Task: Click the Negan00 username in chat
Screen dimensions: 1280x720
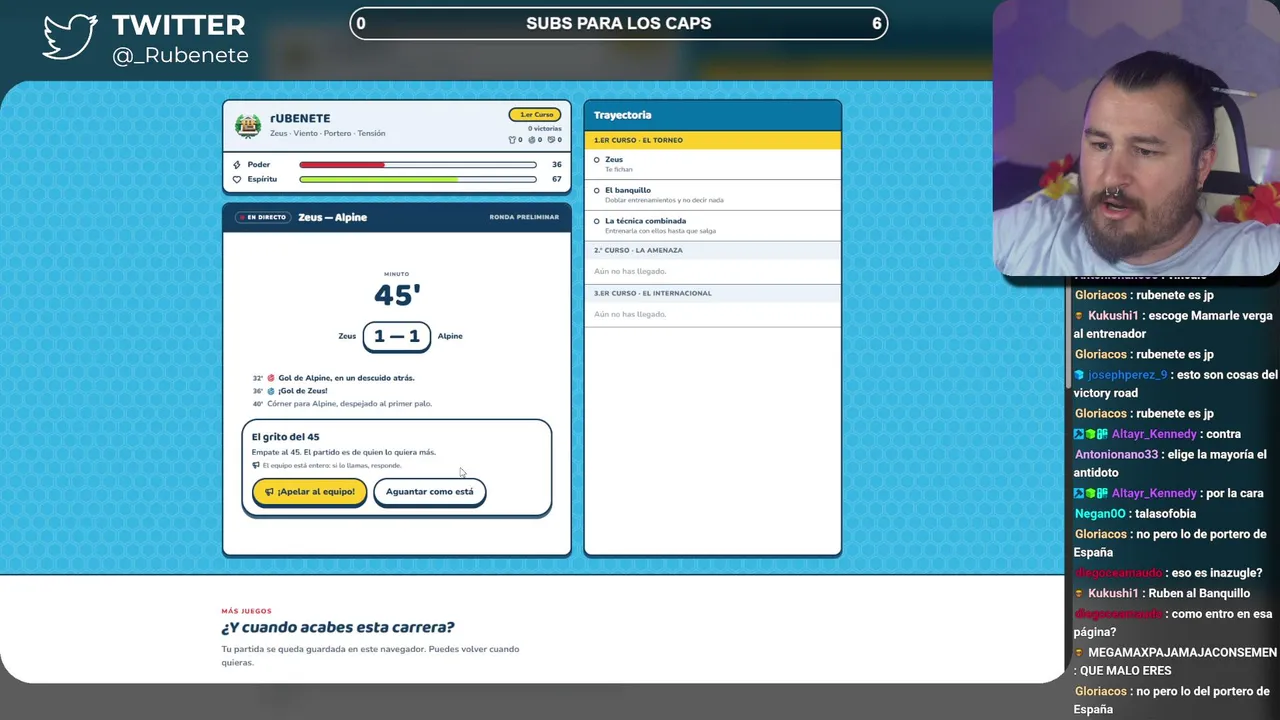Action: [1100, 513]
